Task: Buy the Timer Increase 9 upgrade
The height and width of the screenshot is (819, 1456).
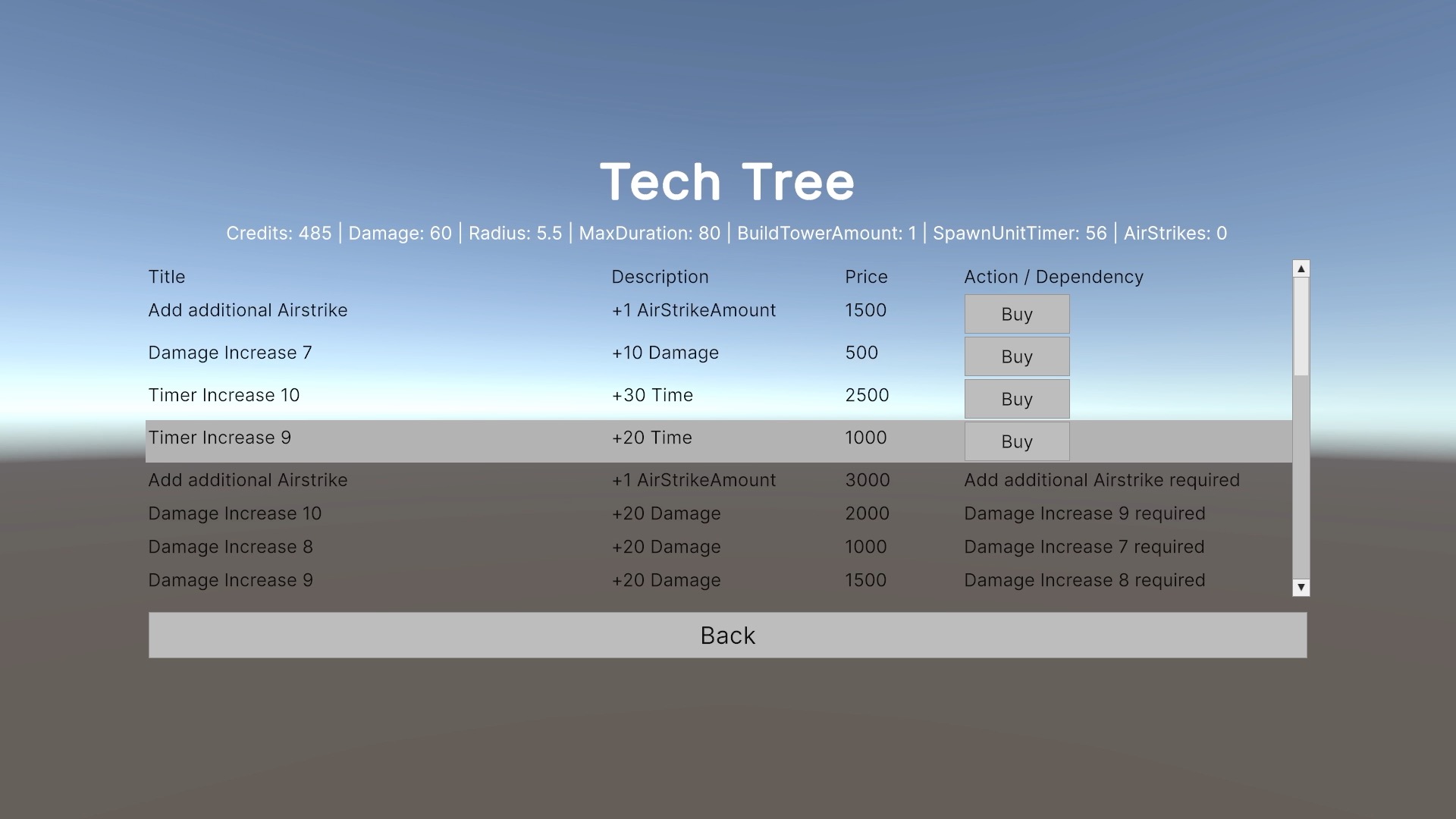Action: pos(1016,441)
